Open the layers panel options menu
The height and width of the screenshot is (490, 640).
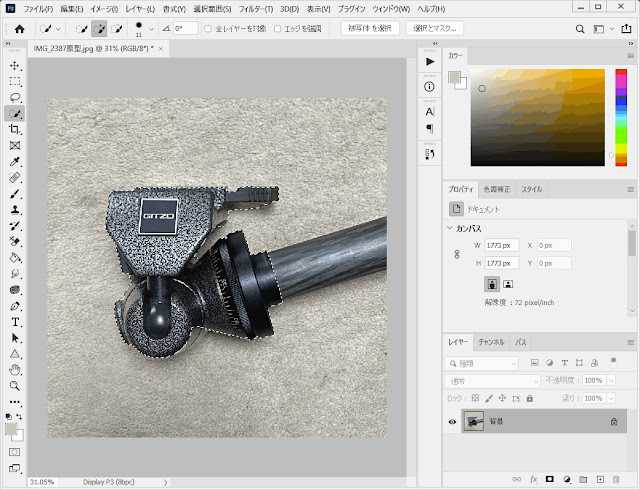(631, 342)
